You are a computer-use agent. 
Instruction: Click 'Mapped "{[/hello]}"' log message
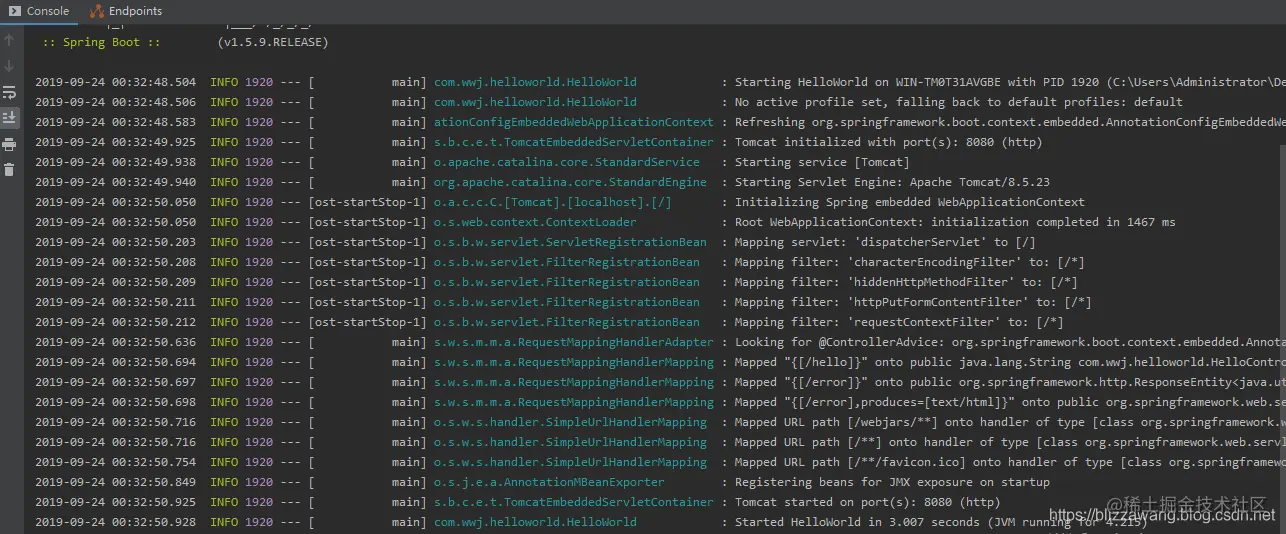point(1010,362)
